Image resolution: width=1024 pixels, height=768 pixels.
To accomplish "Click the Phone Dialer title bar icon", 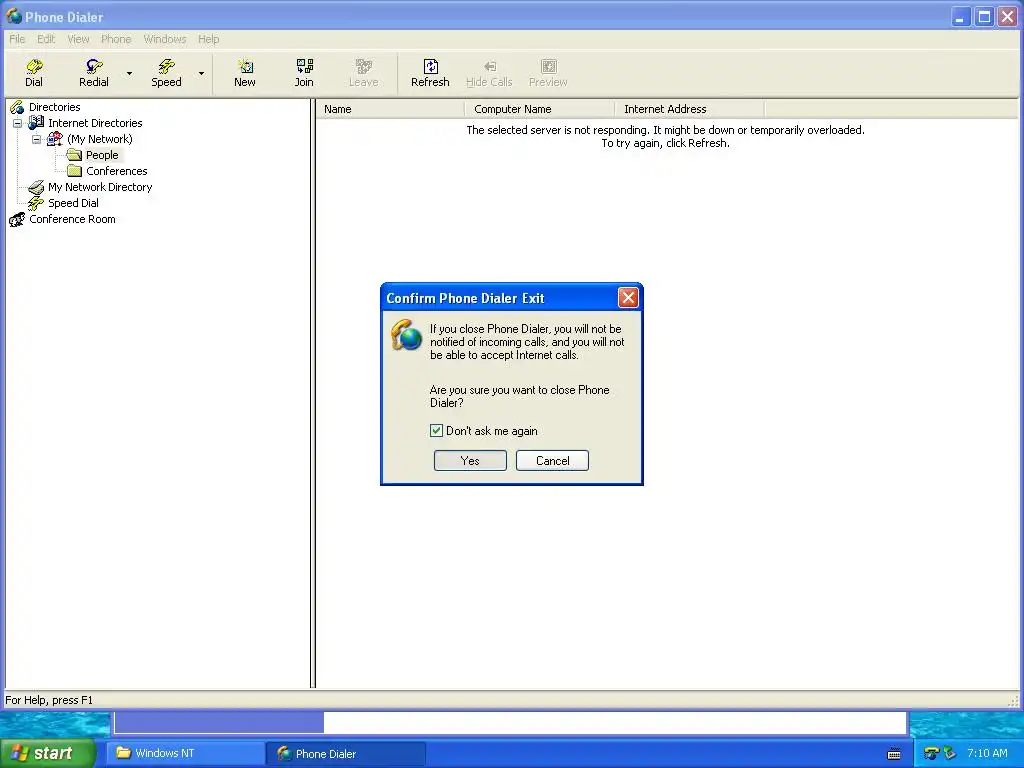I will pos(14,16).
